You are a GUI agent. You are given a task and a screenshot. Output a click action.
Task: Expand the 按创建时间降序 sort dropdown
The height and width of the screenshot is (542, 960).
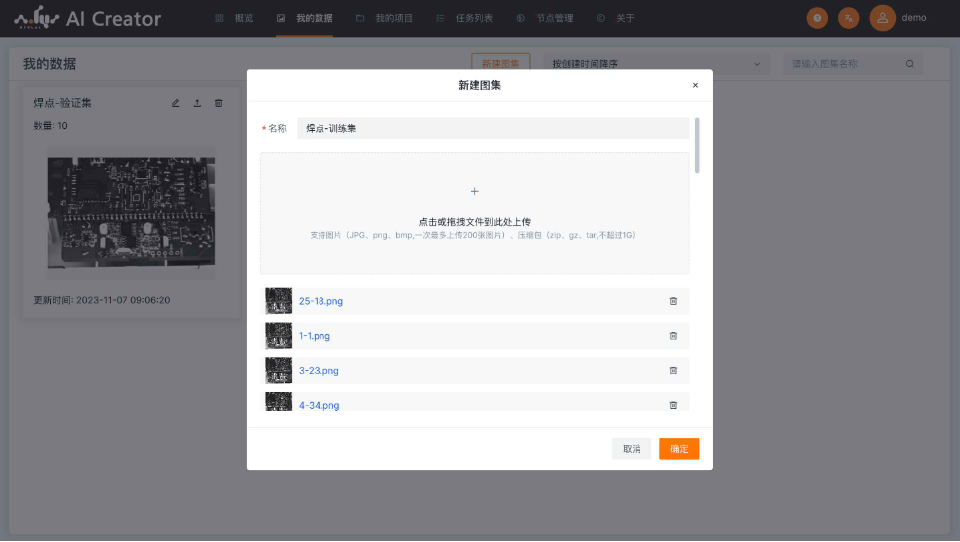[x=656, y=64]
